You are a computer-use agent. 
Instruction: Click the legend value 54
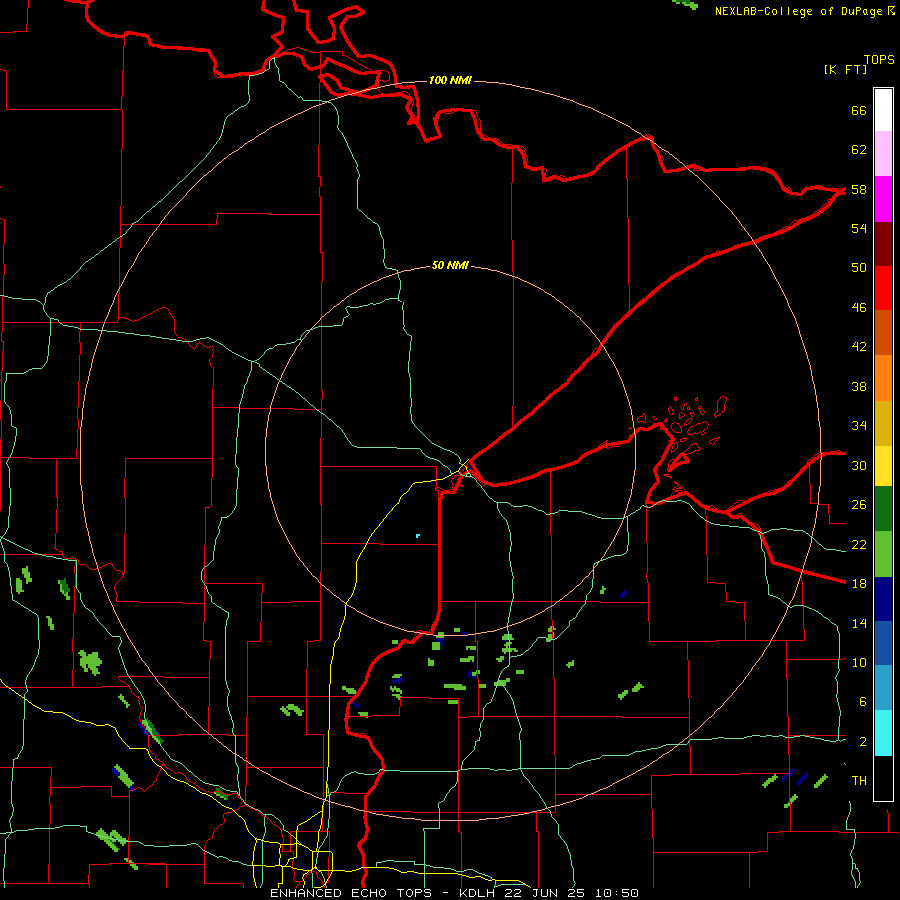[859, 228]
